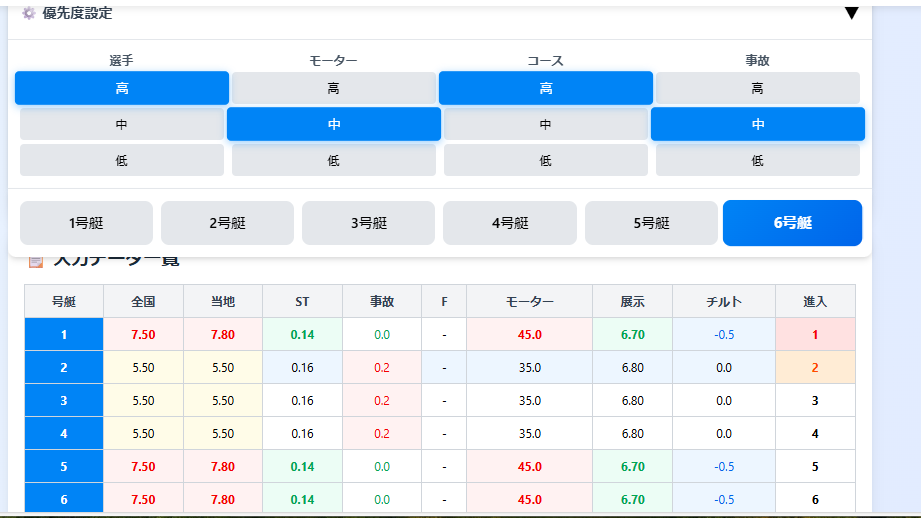This screenshot has height=518, width=921.
Task: Click the 号艇 column header
Action: 64,301
